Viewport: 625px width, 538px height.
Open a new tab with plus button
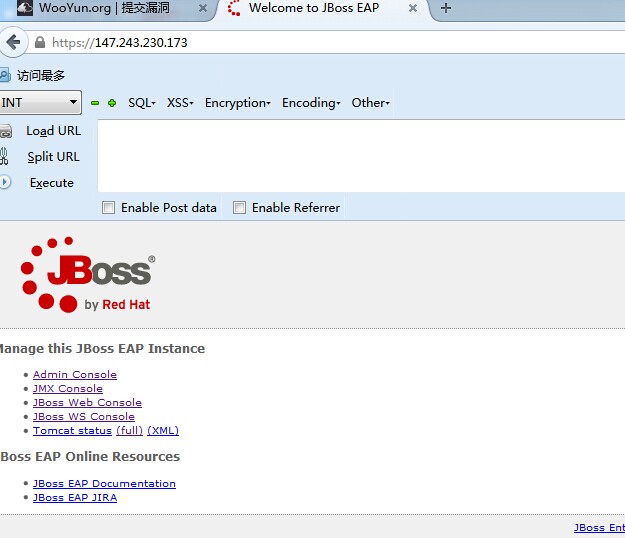pos(446,8)
